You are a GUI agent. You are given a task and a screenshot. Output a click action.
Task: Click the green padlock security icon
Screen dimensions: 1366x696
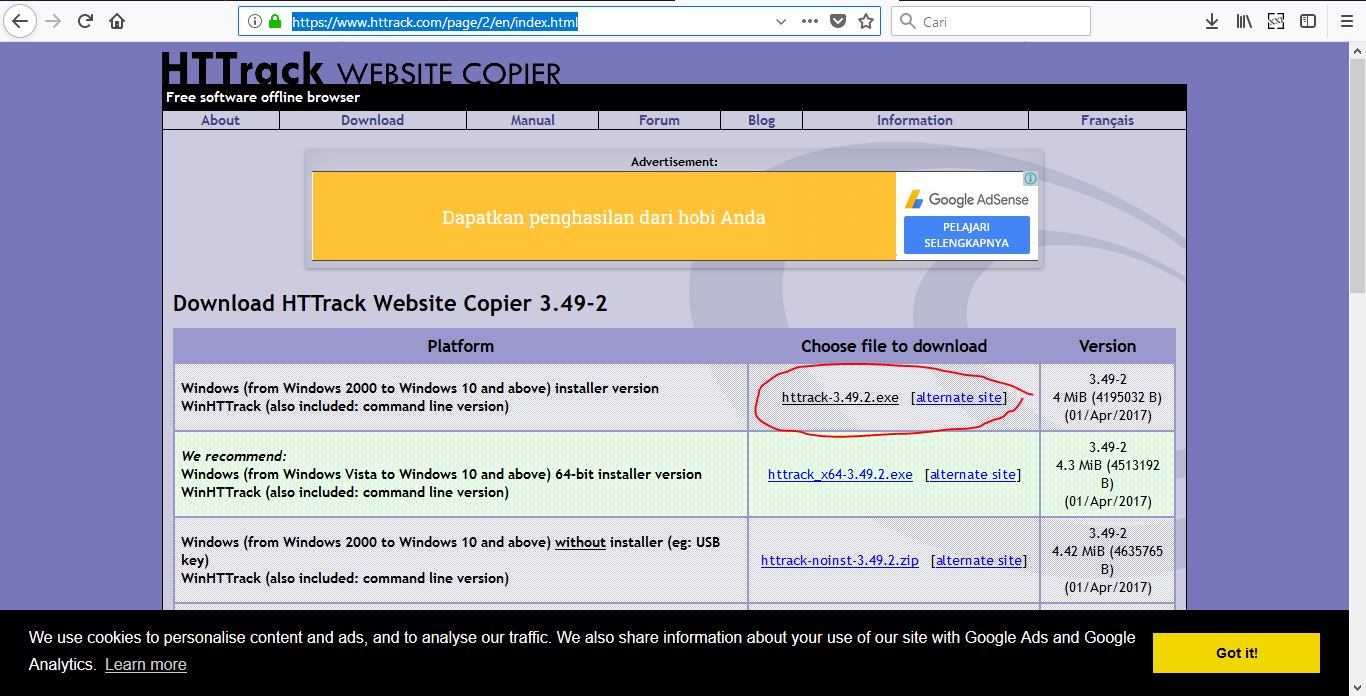(275, 21)
